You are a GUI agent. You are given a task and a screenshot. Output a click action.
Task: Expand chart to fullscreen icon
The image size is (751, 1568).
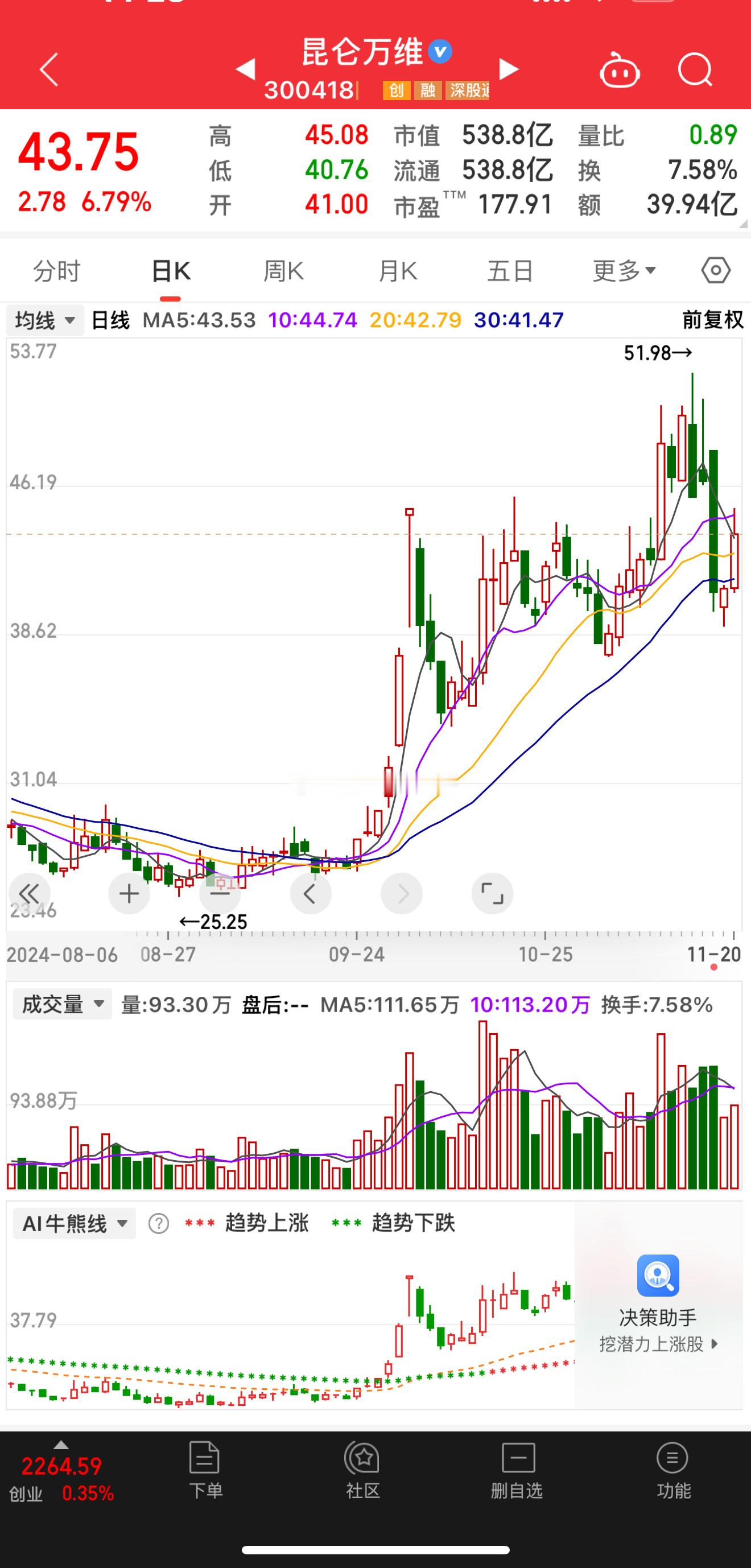click(492, 894)
